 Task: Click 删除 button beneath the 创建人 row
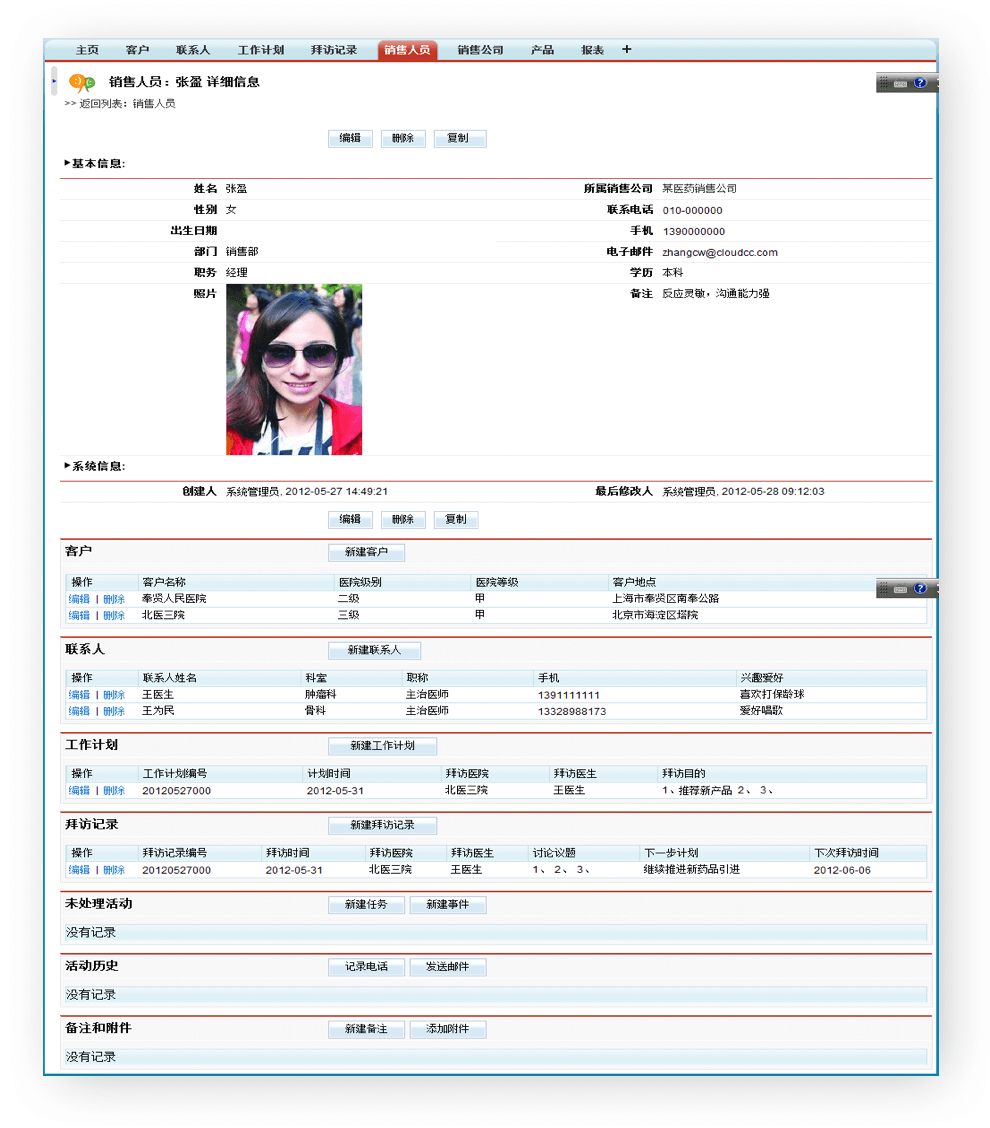403,519
